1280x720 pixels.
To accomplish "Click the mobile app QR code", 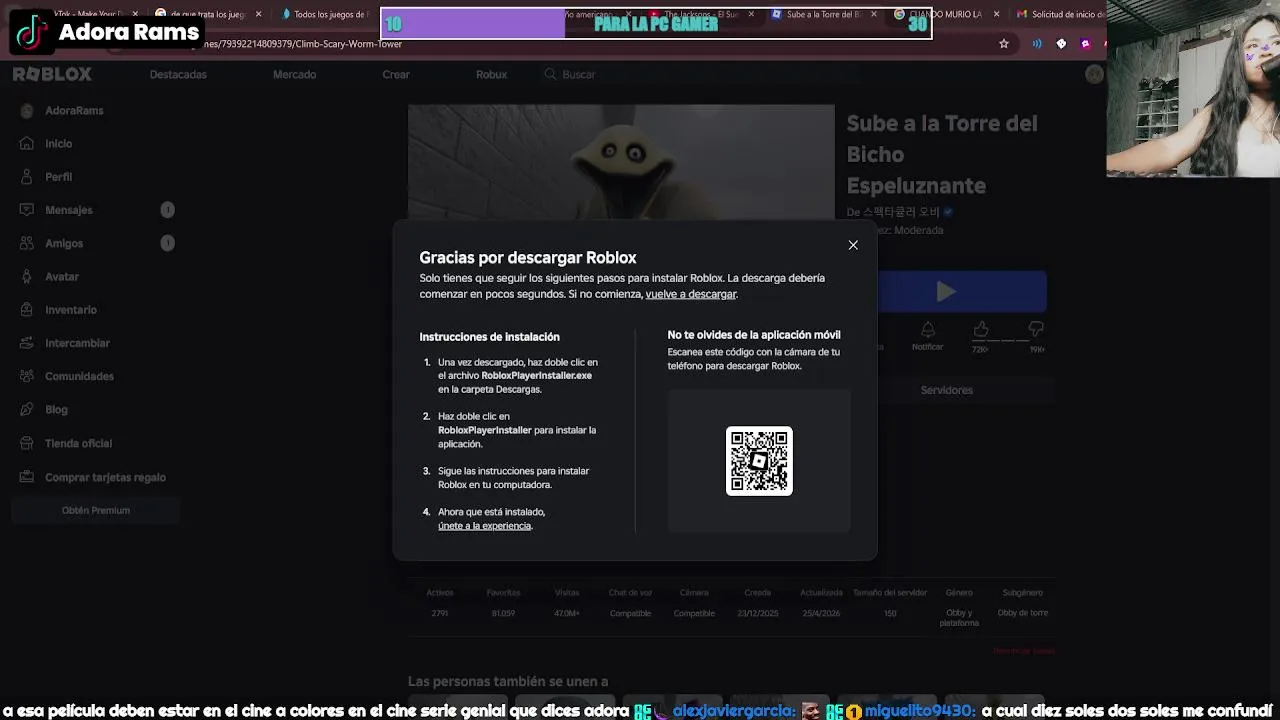I will 759,461.
